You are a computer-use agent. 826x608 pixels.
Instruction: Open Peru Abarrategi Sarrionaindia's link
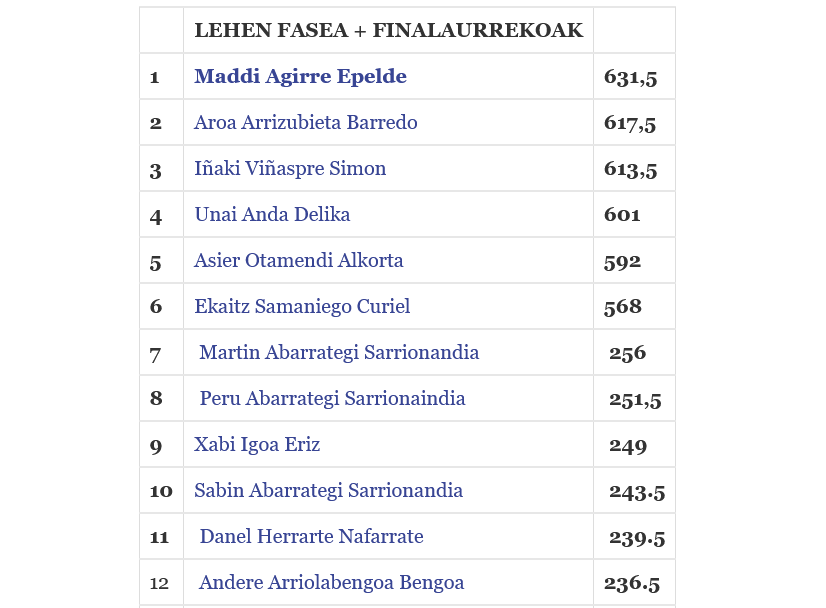pyautogui.click(x=332, y=399)
